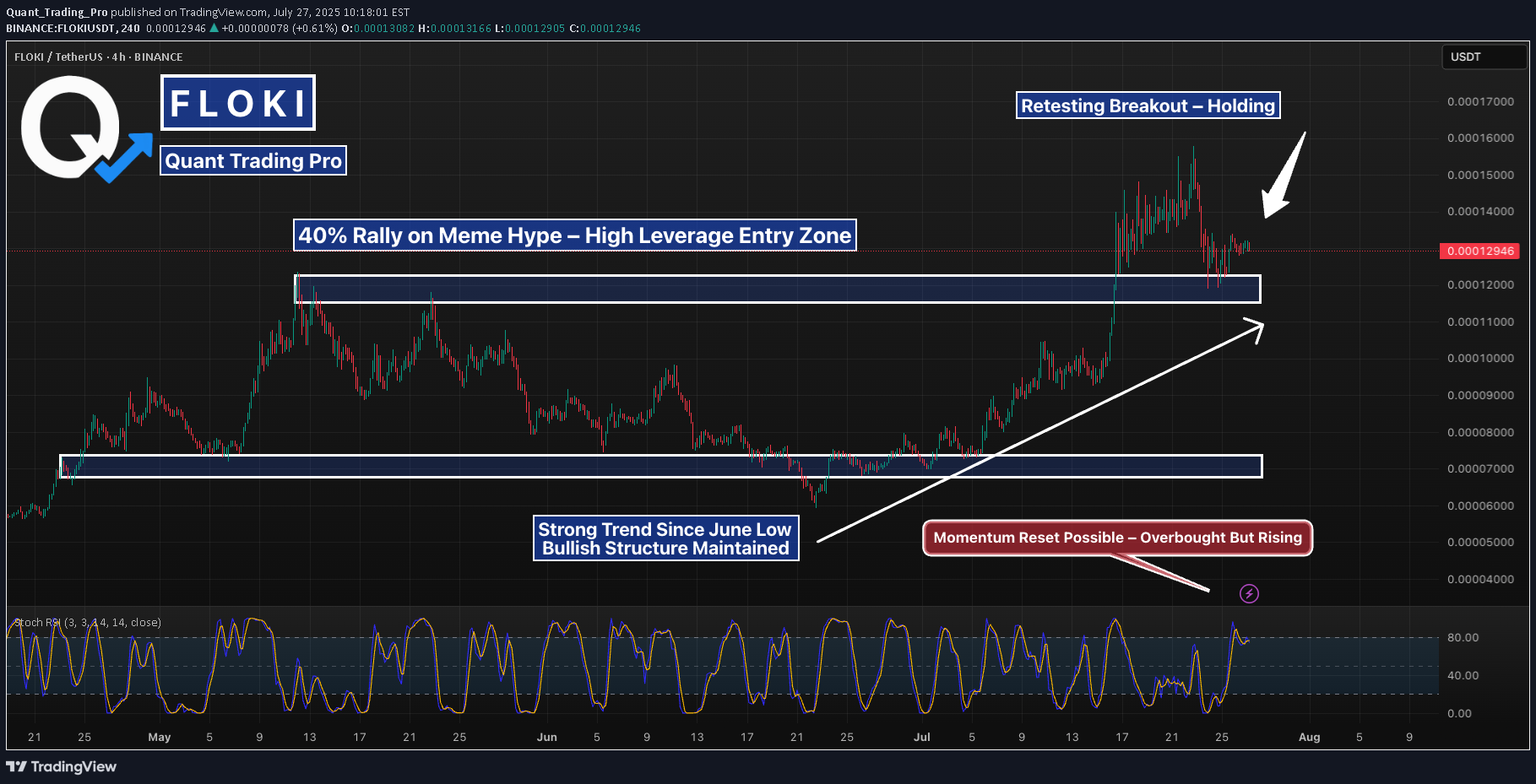Click the H:0.00013166 high value

pyautogui.click(x=454, y=28)
